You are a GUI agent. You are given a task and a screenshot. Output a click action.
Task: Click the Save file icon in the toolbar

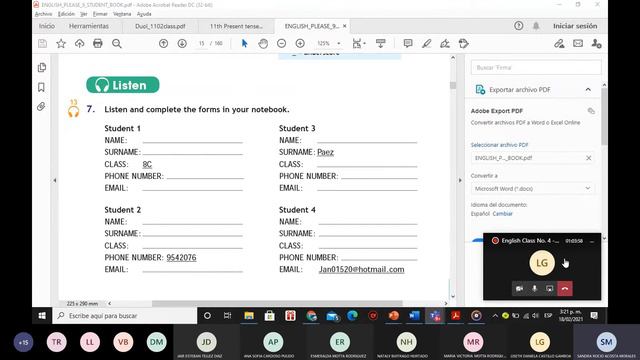coord(42,43)
